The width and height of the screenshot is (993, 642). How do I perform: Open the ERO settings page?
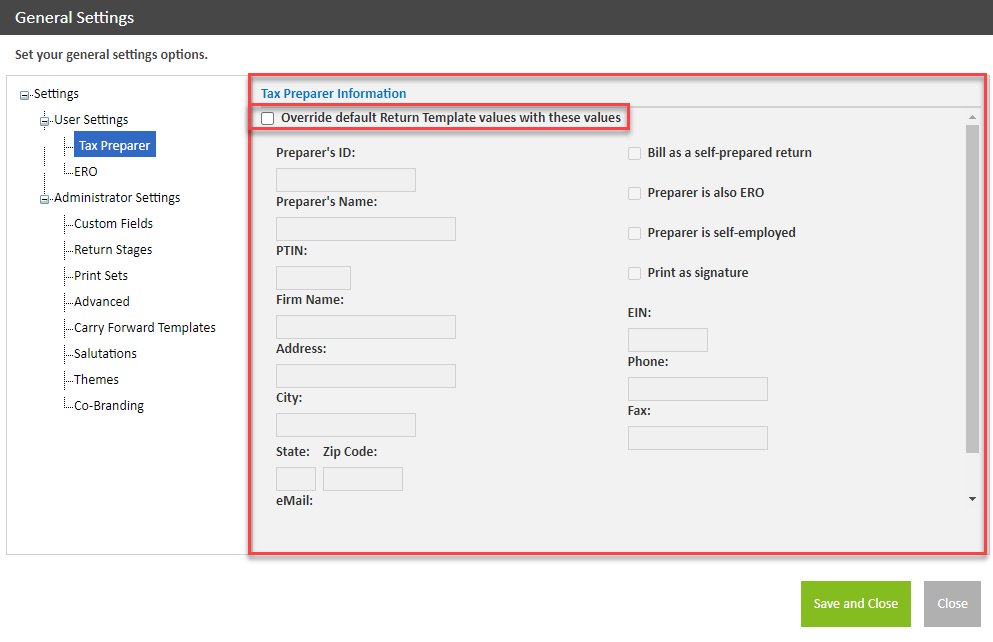coord(86,172)
